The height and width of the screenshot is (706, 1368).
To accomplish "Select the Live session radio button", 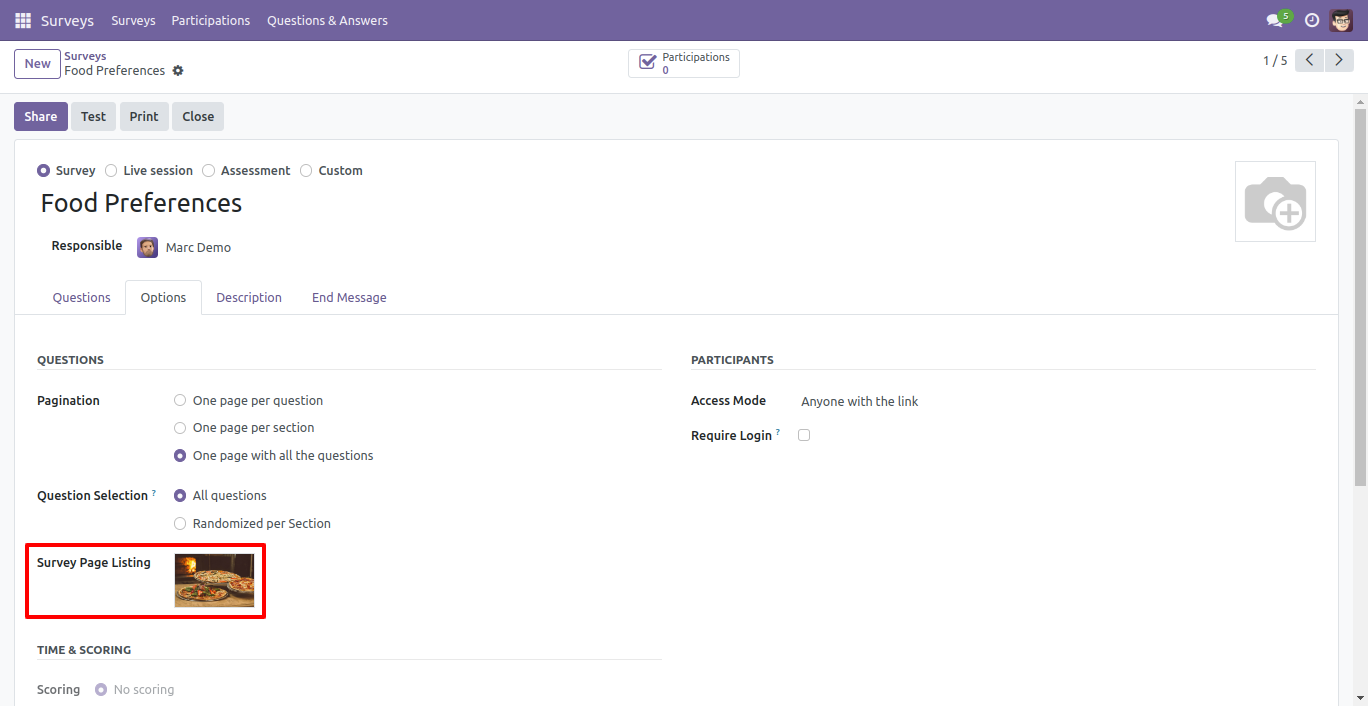I will pyautogui.click(x=111, y=171).
